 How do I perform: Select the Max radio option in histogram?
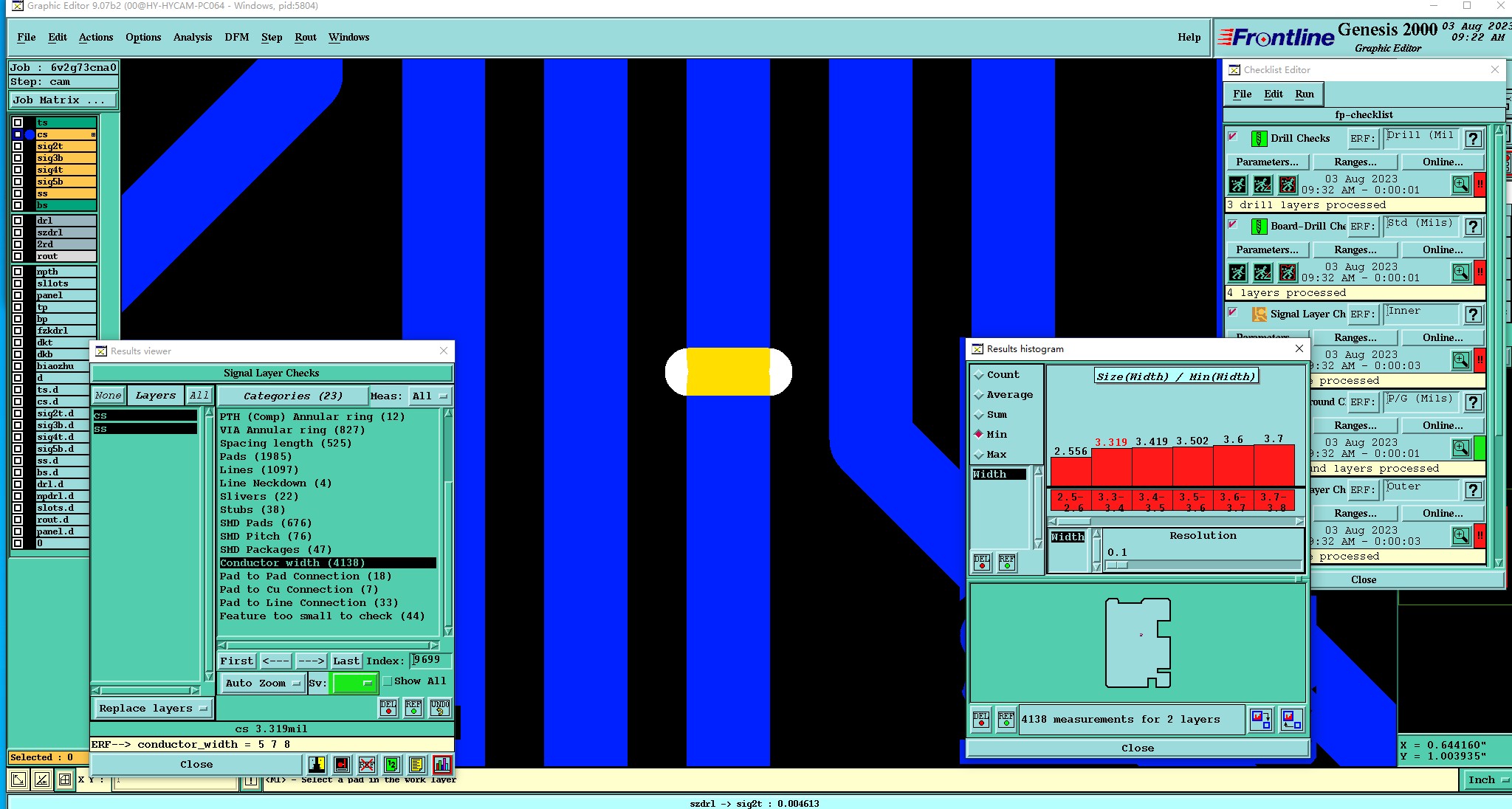tap(980, 454)
